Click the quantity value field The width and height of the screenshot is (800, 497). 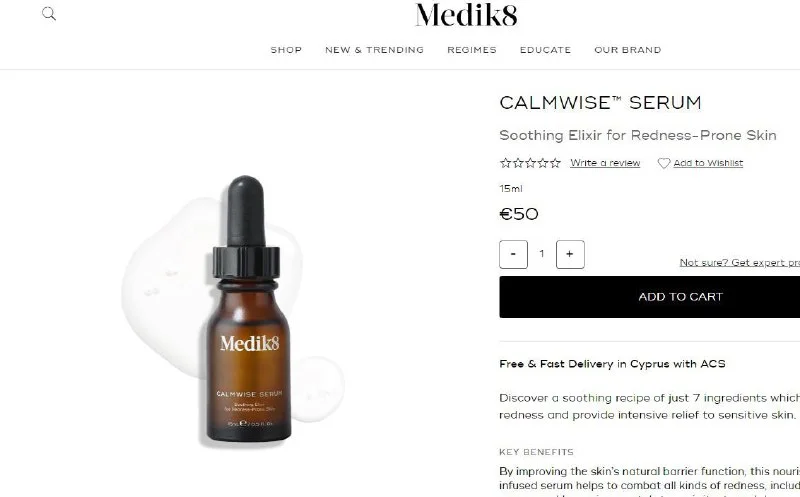542,254
